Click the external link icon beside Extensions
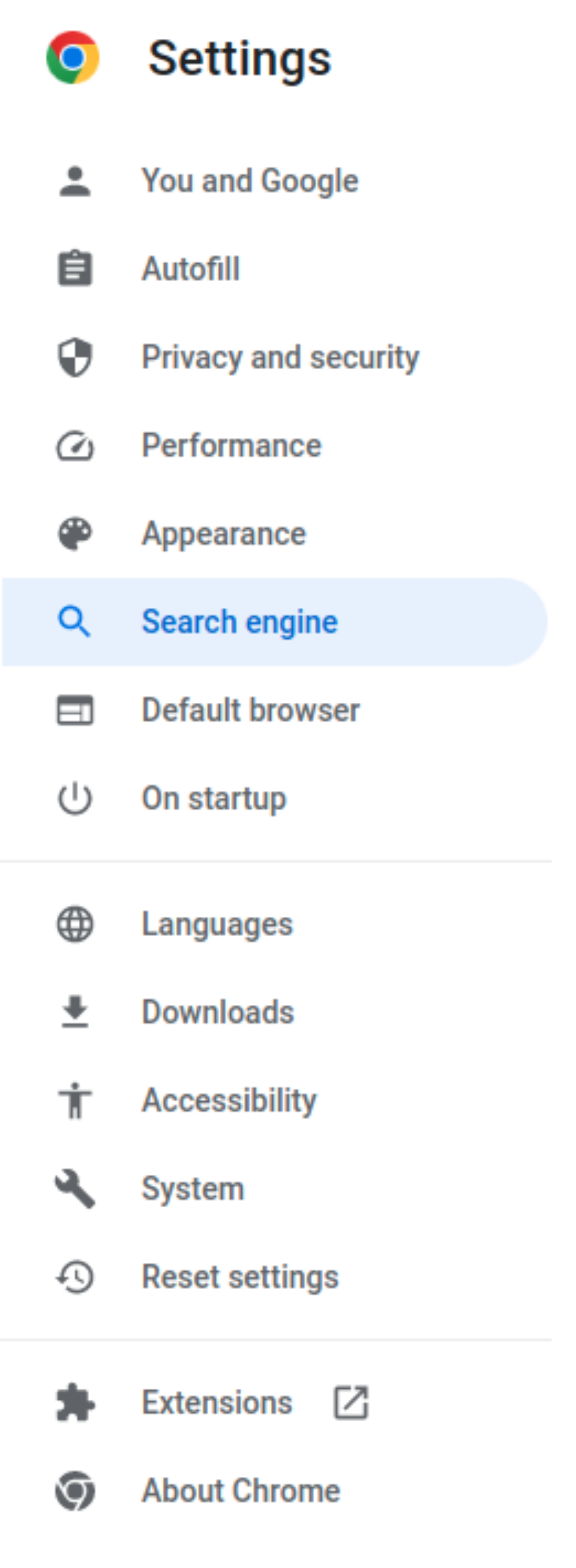Viewport: 576px width, 1568px height. coord(351,1403)
